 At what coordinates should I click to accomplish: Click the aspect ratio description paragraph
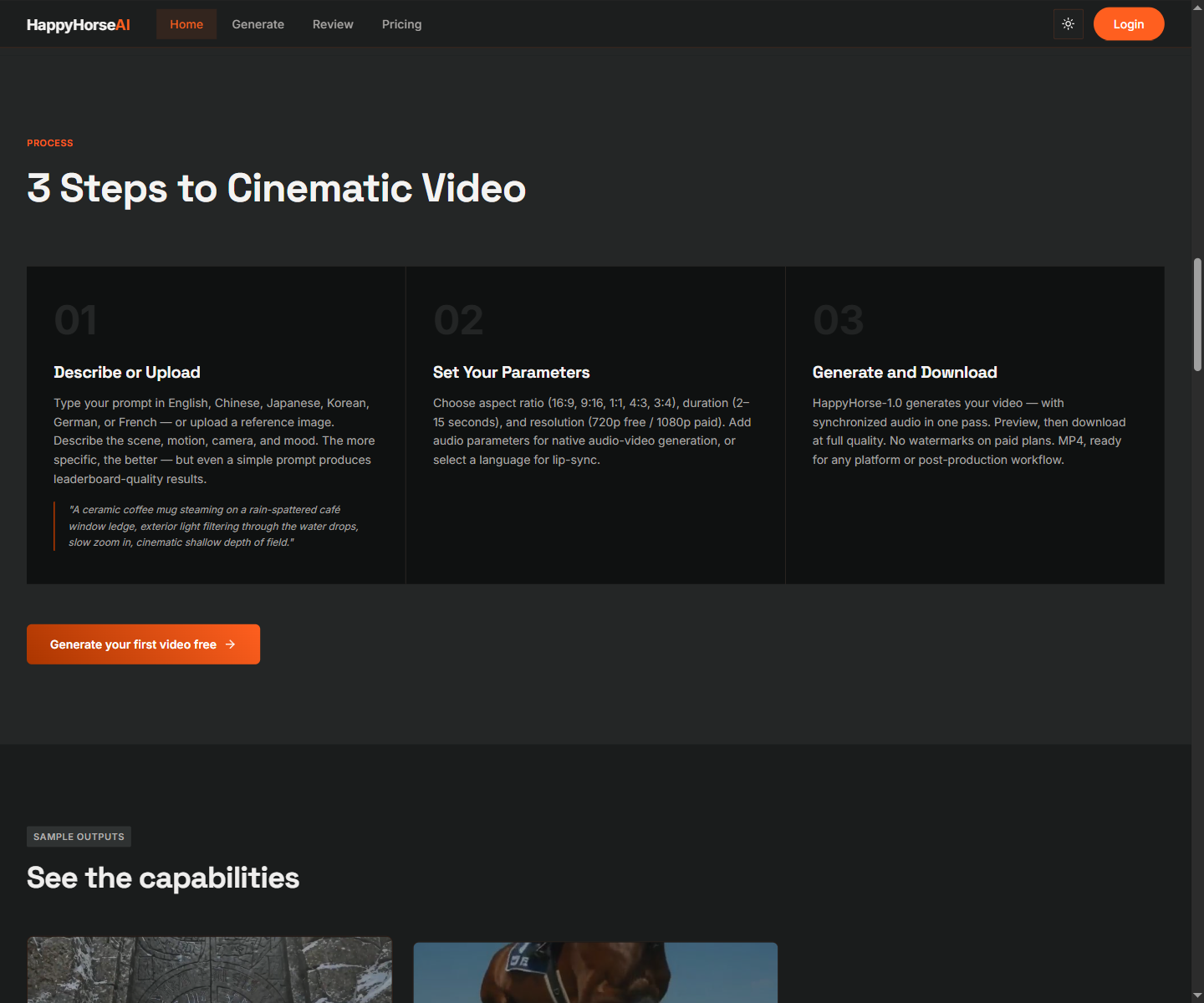592,431
